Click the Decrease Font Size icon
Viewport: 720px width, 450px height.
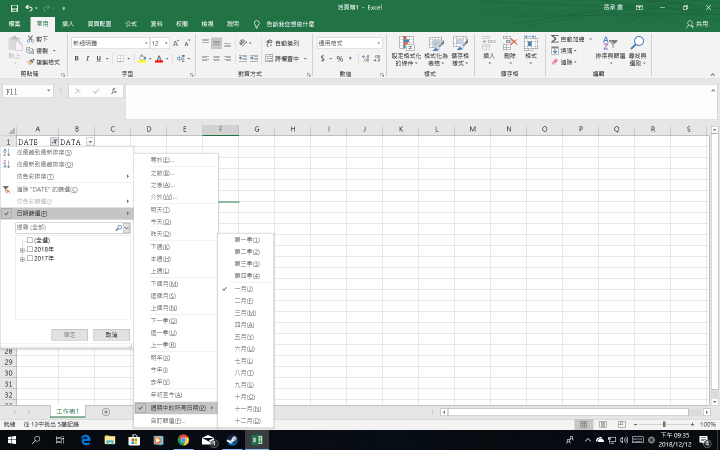tap(187, 43)
